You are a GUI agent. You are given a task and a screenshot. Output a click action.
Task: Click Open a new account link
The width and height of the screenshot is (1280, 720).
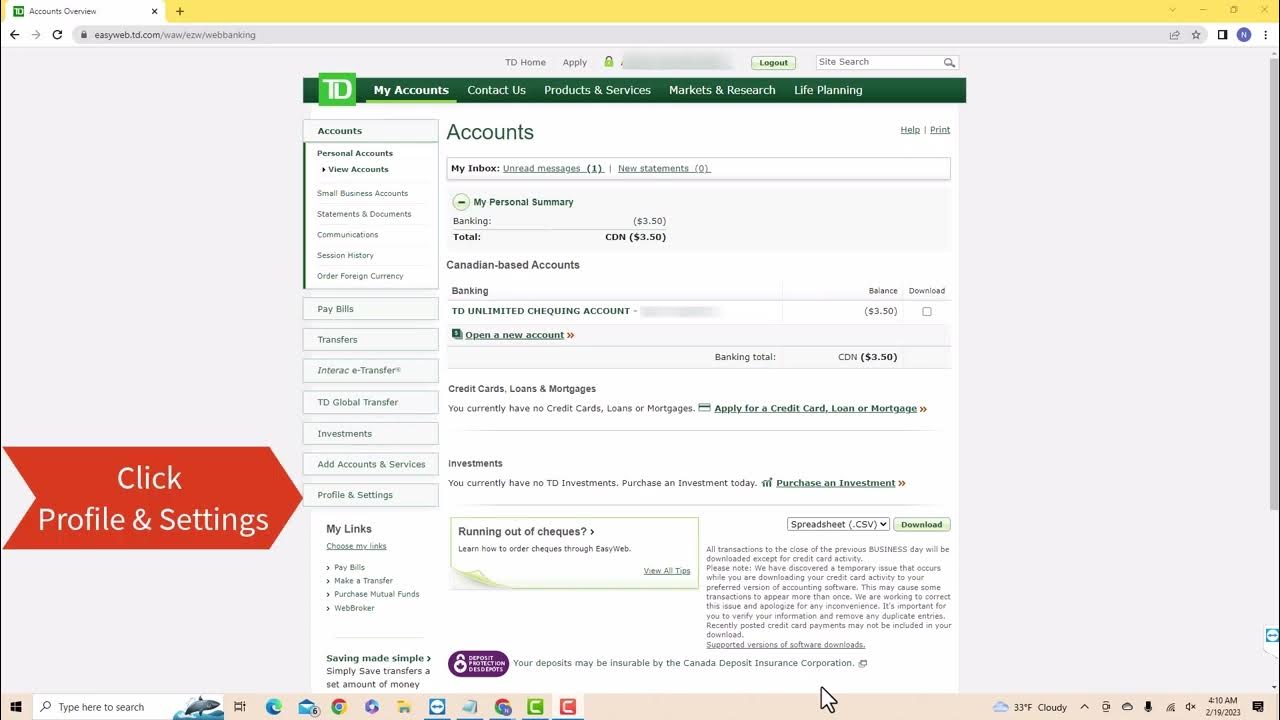coord(514,335)
